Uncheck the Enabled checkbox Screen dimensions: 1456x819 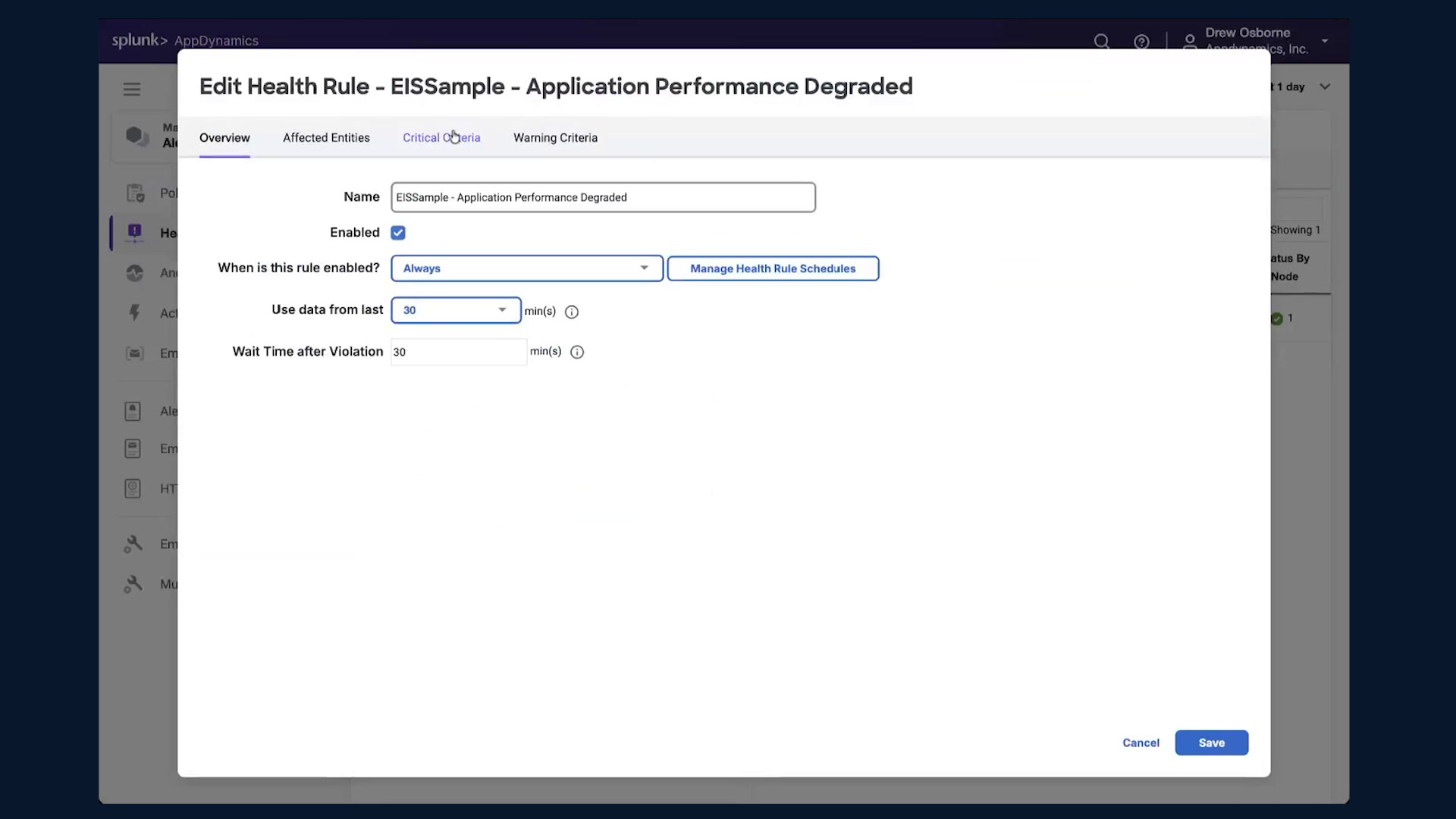pos(398,233)
